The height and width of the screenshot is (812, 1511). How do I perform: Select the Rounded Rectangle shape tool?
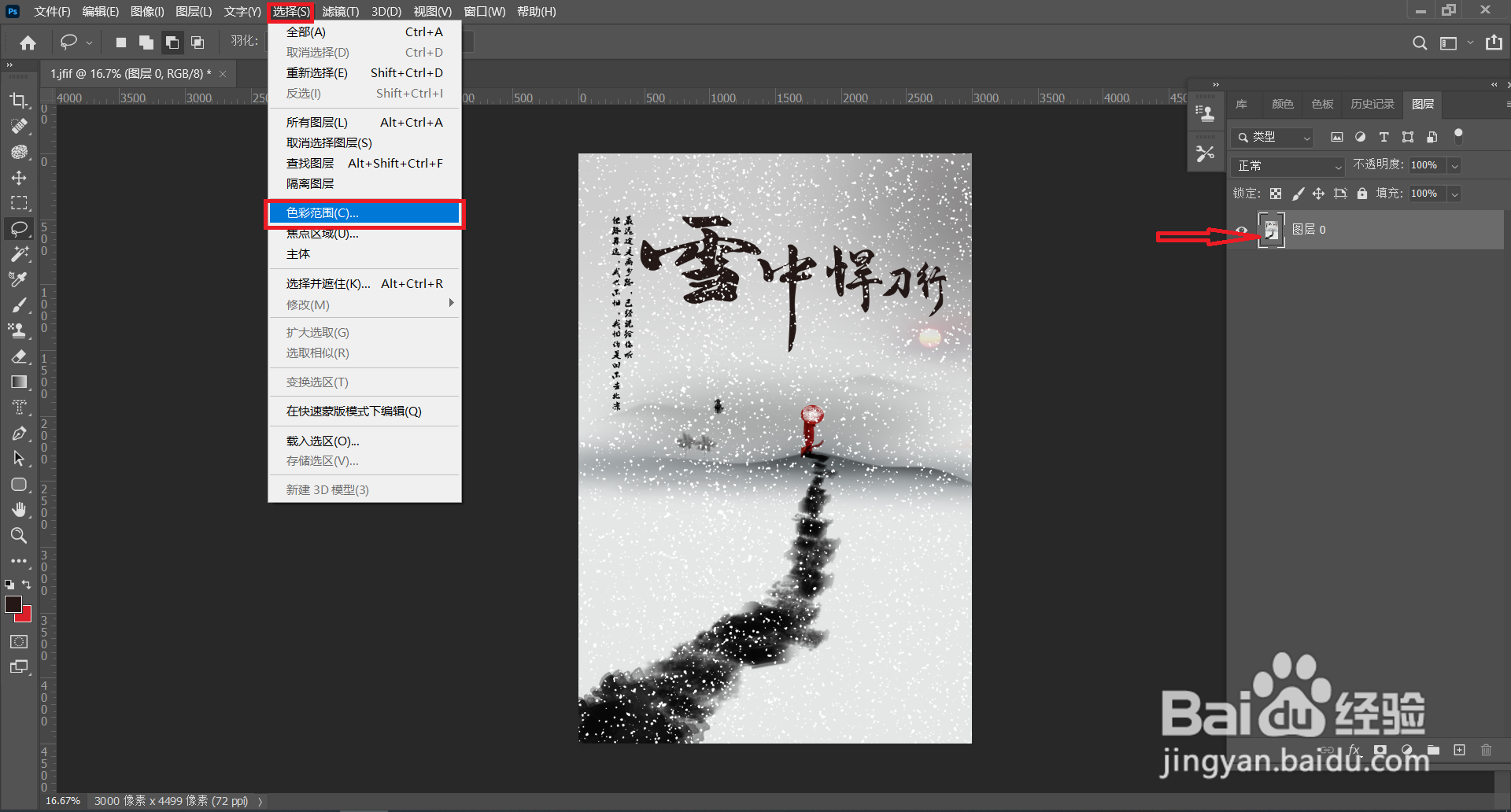pos(19,484)
